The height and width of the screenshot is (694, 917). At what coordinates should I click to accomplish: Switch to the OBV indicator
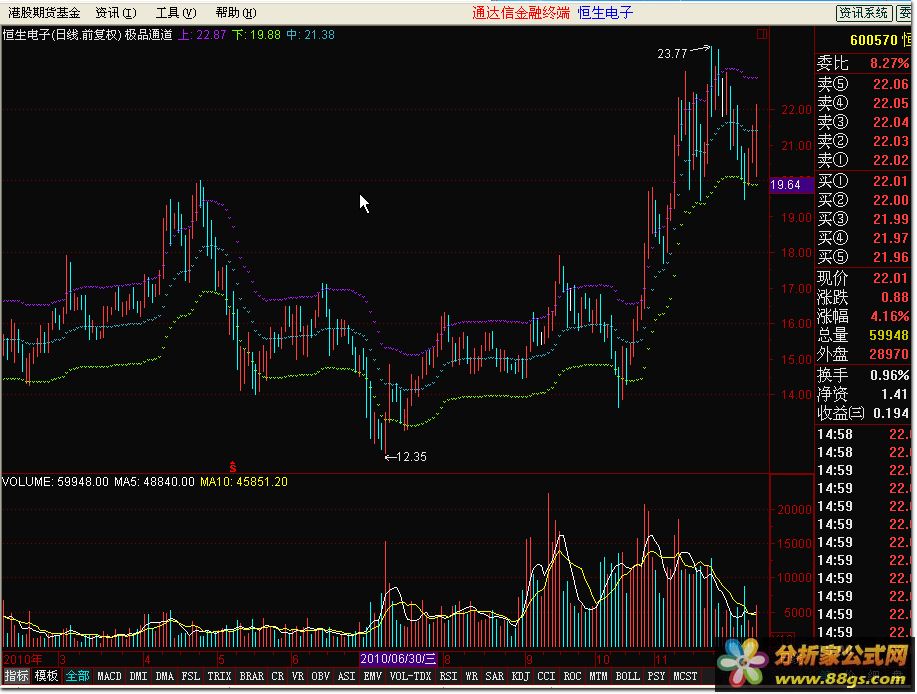pyautogui.click(x=320, y=676)
